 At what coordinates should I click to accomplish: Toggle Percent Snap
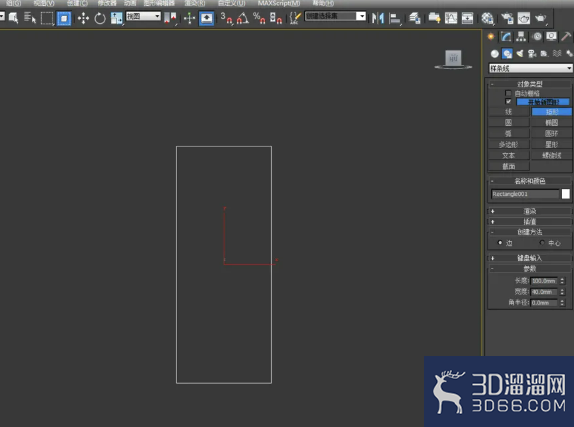[x=259, y=18]
